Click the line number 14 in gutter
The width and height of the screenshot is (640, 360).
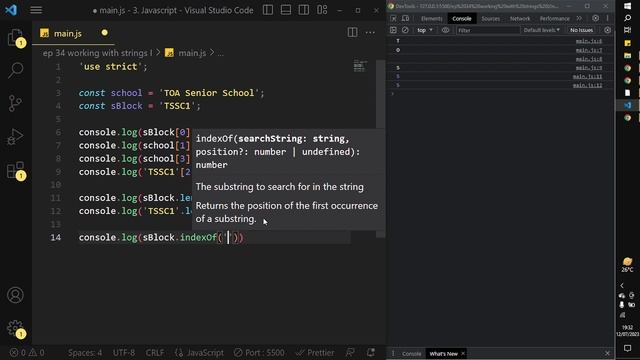coord(56,238)
